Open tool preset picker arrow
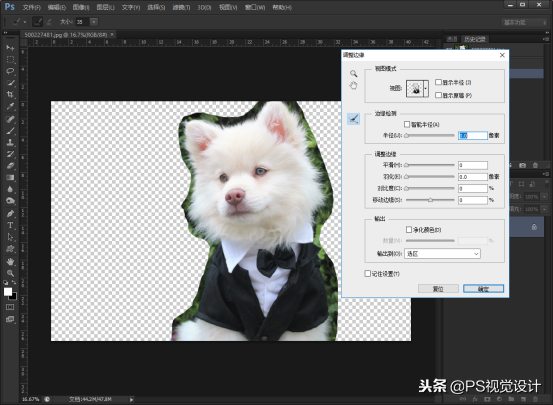This screenshot has height=405, width=553. tap(25, 22)
